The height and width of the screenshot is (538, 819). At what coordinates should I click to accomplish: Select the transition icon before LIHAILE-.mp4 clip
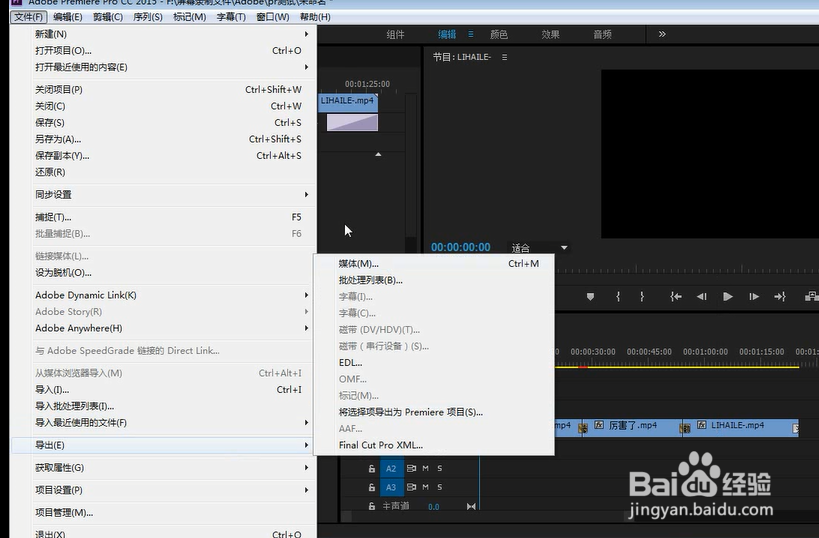click(685, 428)
